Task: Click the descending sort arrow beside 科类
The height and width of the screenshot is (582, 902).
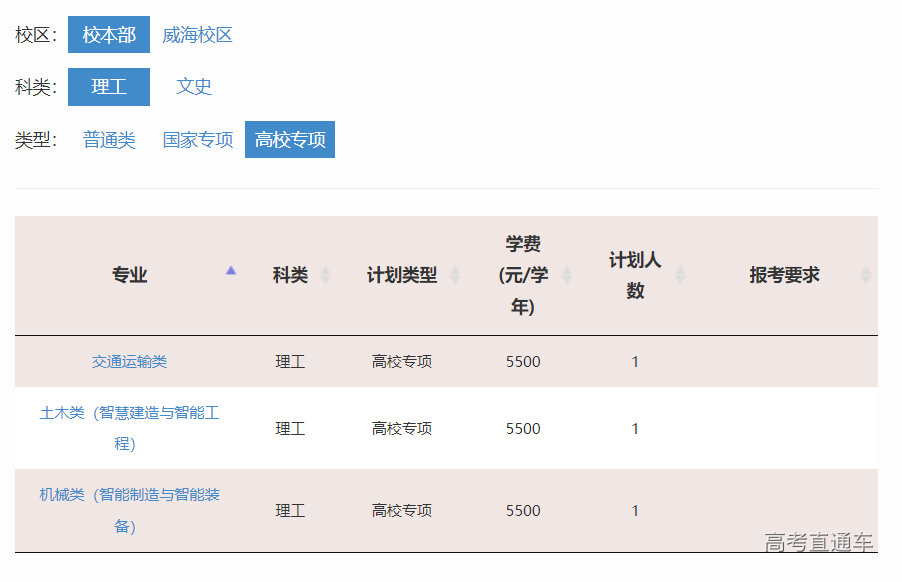Action: coord(324,279)
